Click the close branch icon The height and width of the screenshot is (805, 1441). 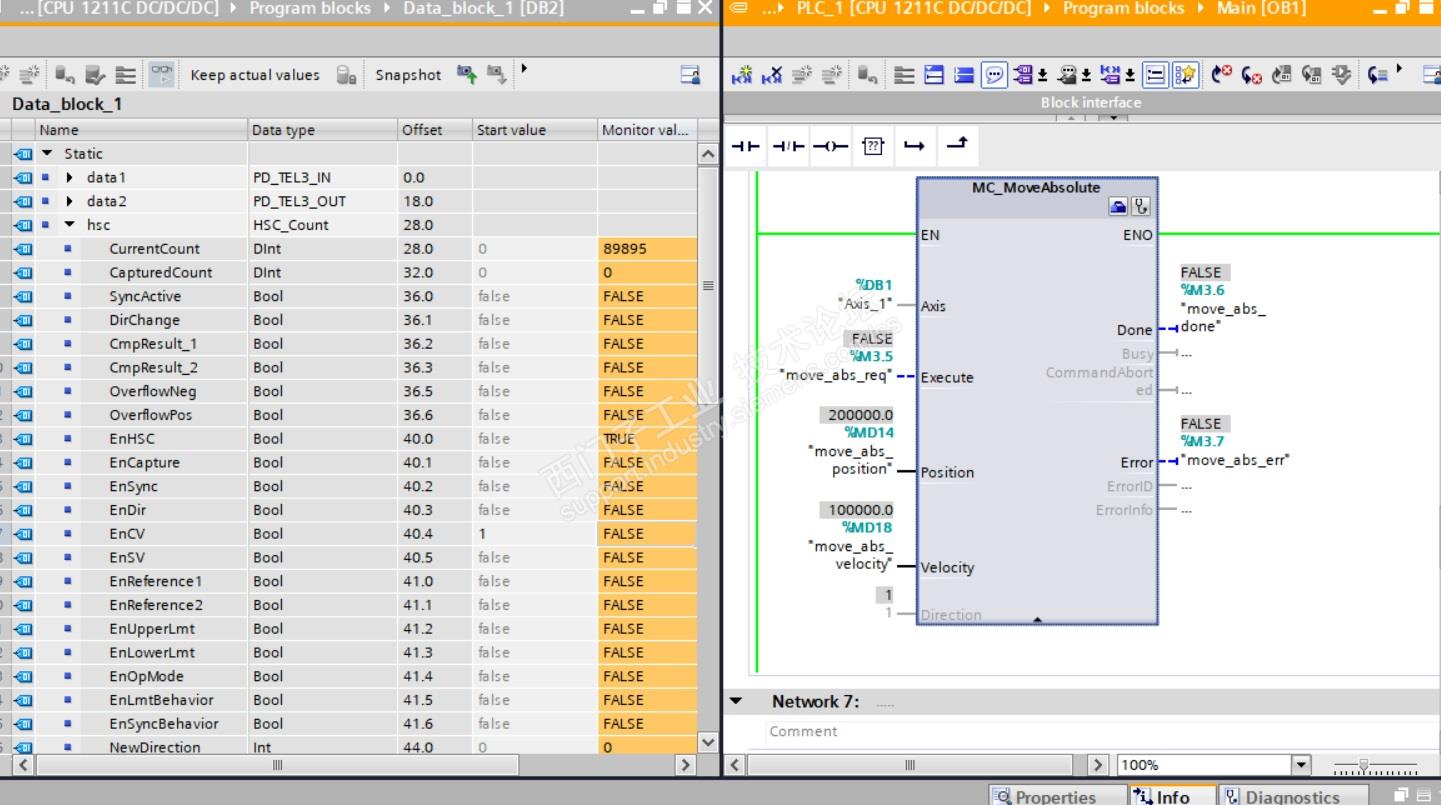[x=957, y=145]
